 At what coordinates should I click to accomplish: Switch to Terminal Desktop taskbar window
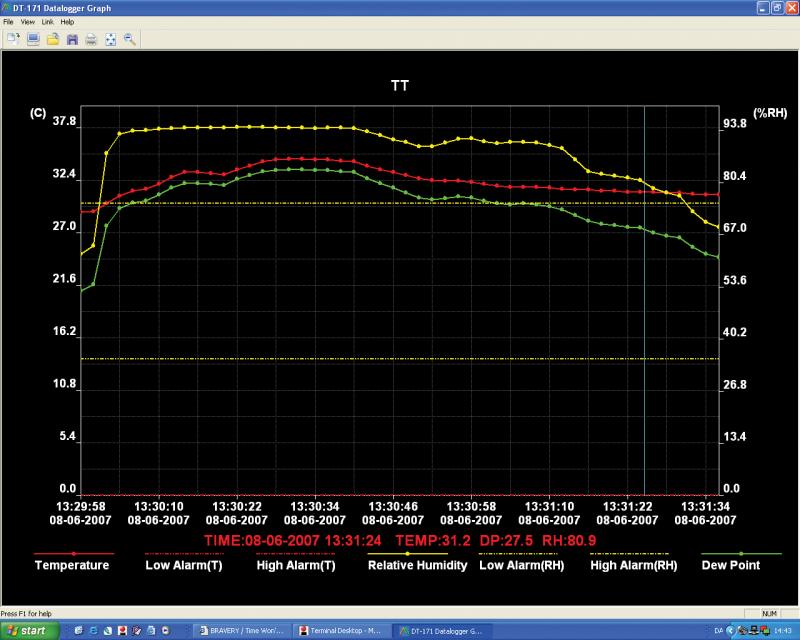pyautogui.click(x=341, y=631)
